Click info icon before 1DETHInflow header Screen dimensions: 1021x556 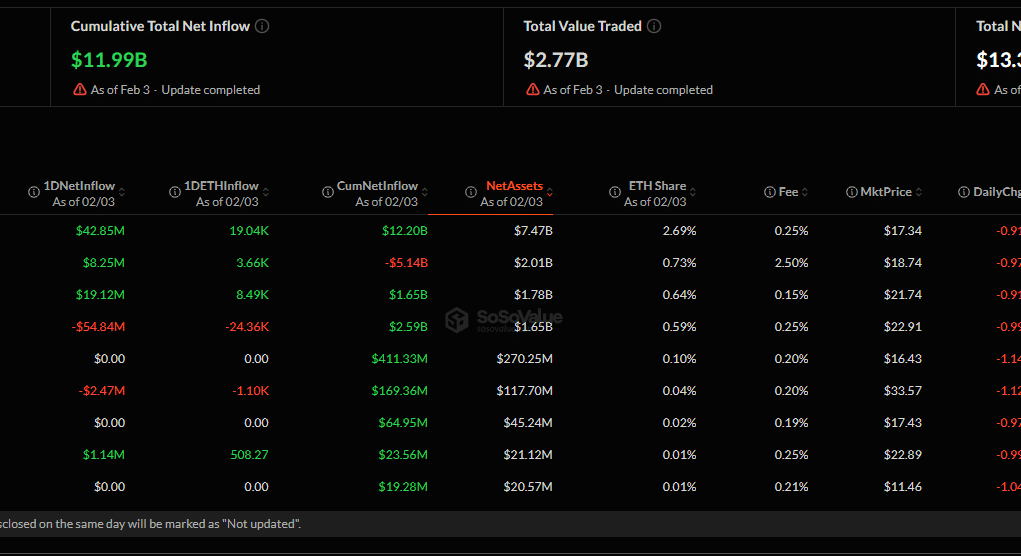[176, 187]
